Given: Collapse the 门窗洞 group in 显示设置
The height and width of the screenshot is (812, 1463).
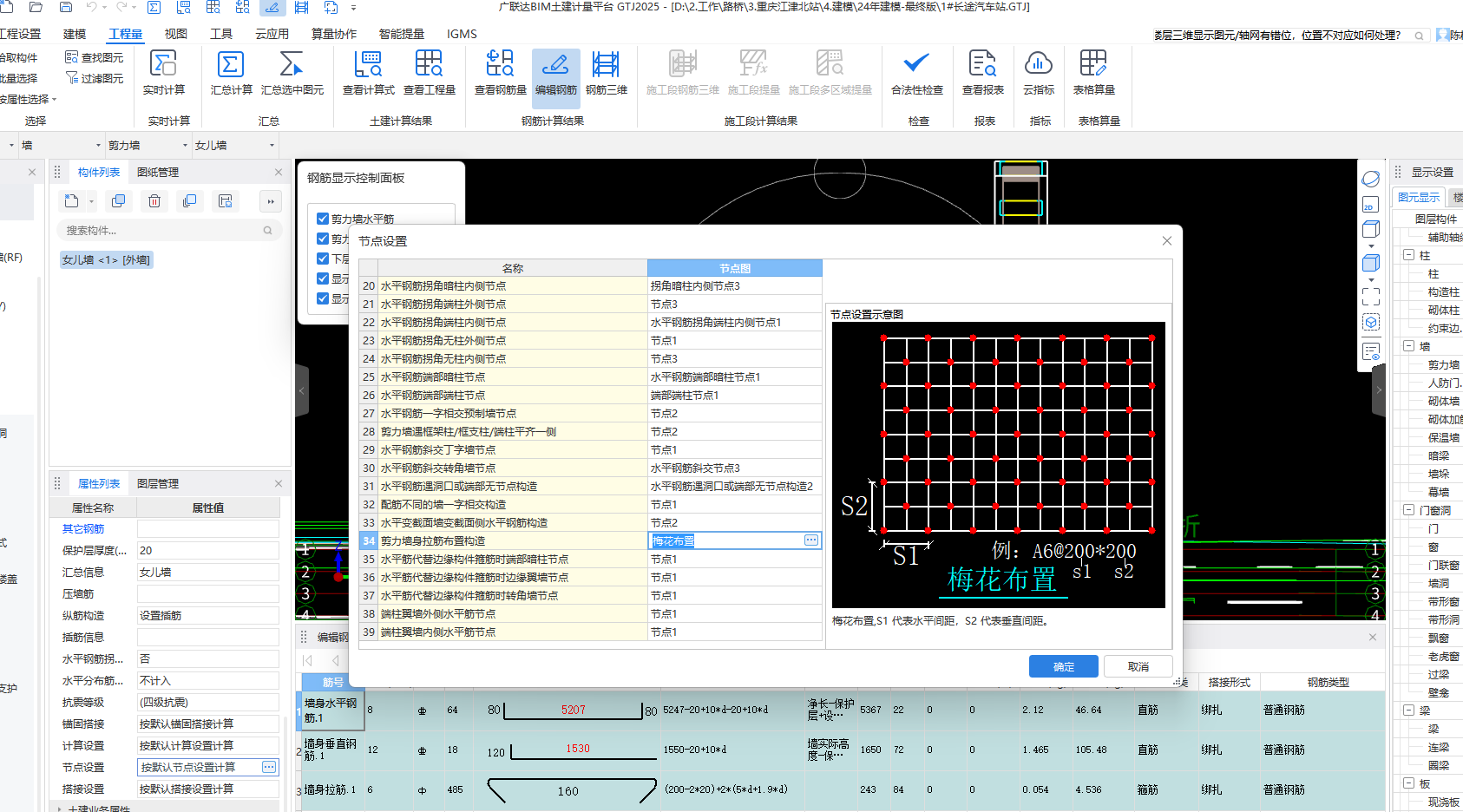Looking at the screenshot, I should (1409, 510).
